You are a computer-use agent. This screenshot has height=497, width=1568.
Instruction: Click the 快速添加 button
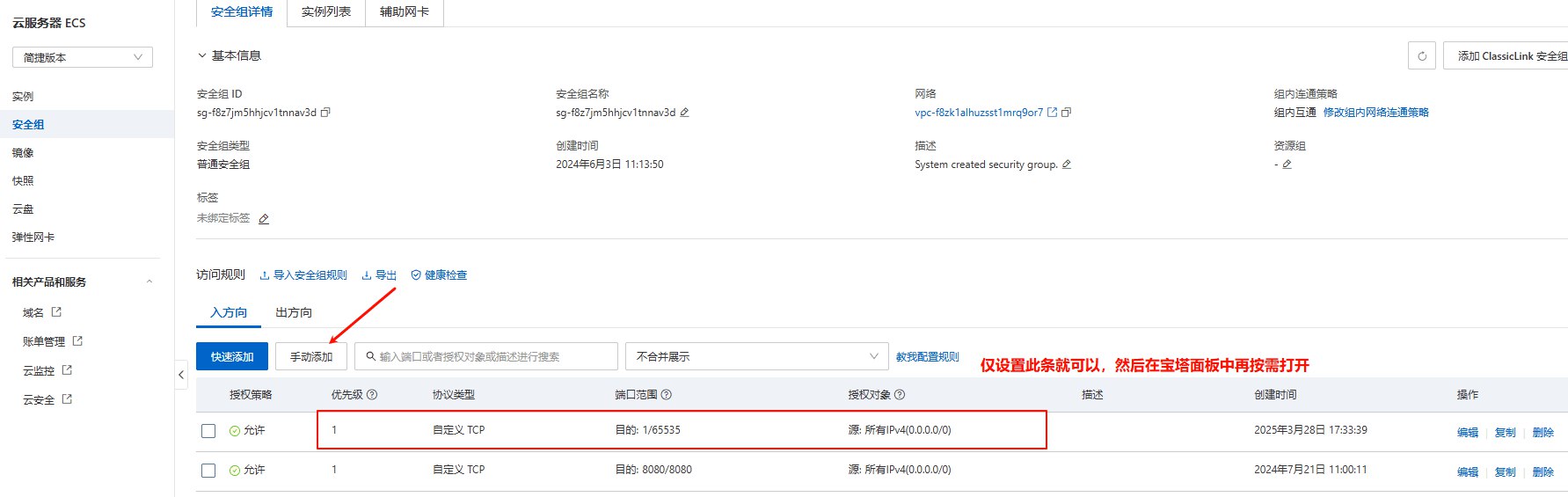232,356
